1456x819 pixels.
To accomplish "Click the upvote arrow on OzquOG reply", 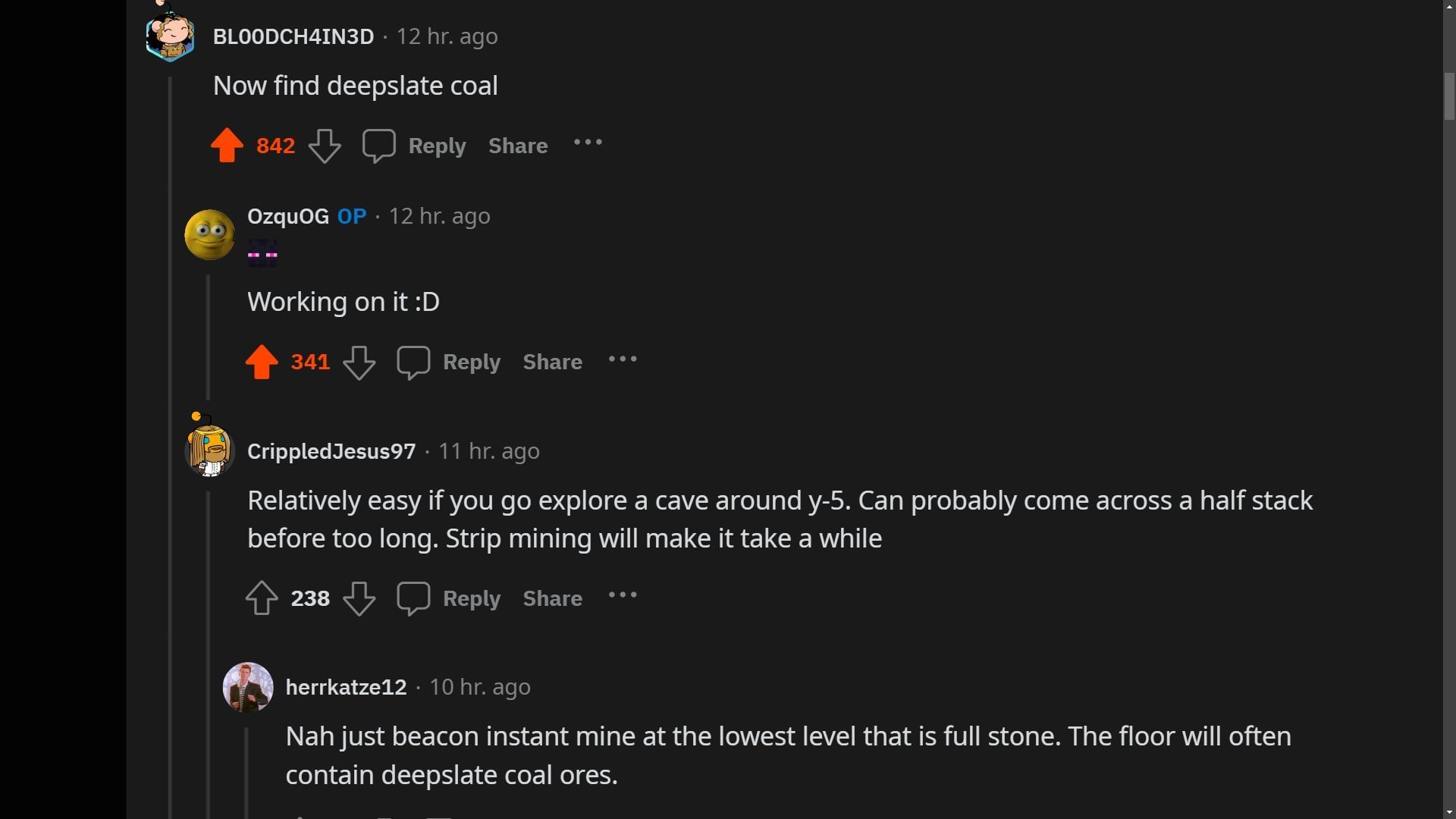I will tap(262, 362).
